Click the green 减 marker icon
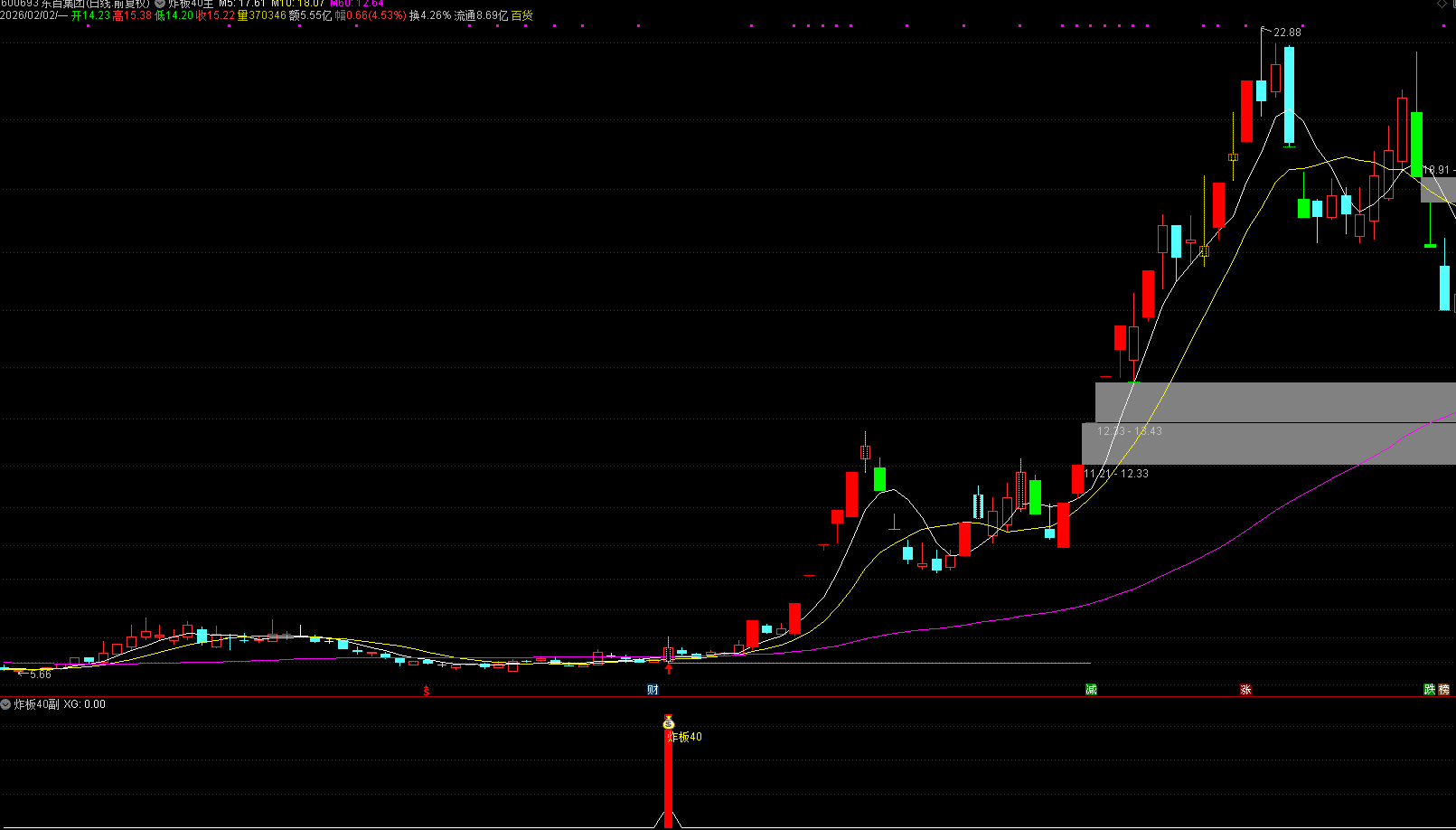The image size is (1456, 830). [1091, 690]
